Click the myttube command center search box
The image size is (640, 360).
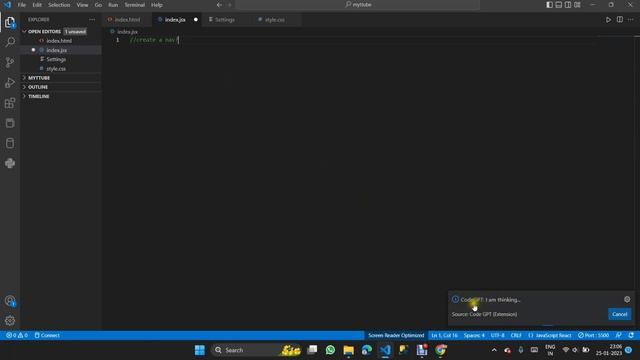358,5
